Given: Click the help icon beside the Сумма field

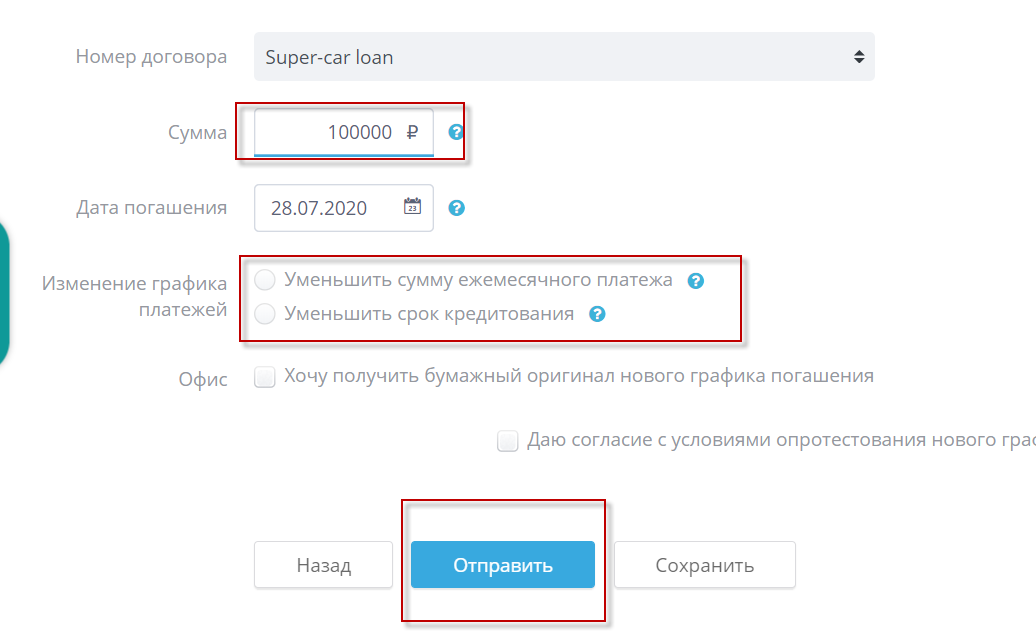Looking at the screenshot, I should (x=456, y=132).
